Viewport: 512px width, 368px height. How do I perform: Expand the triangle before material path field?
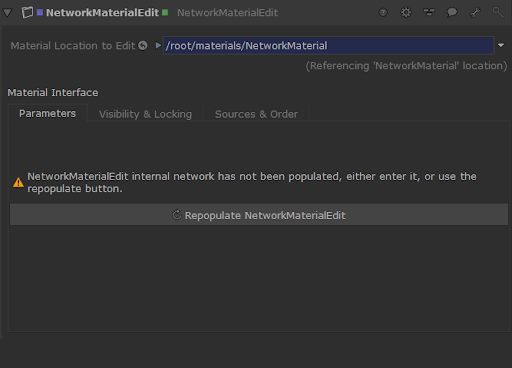158,45
